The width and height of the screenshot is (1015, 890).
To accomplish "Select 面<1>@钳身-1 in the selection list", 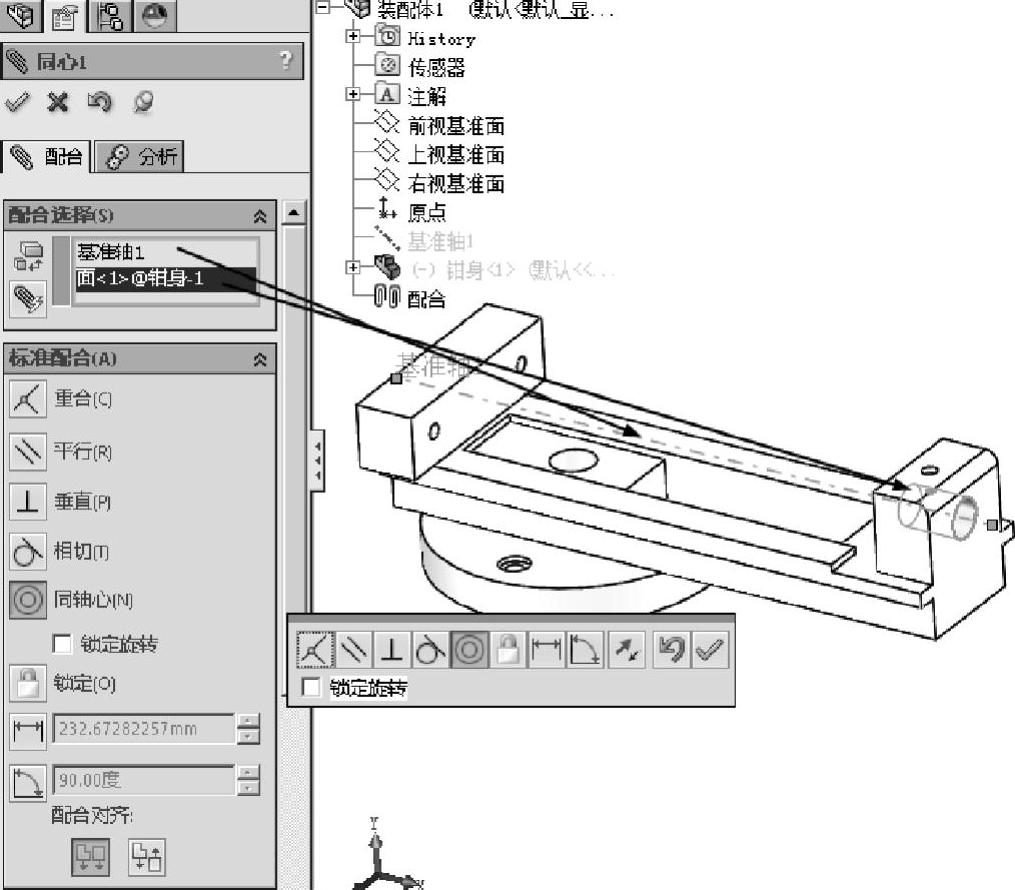I will pyautogui.click(x=166, y=279).
